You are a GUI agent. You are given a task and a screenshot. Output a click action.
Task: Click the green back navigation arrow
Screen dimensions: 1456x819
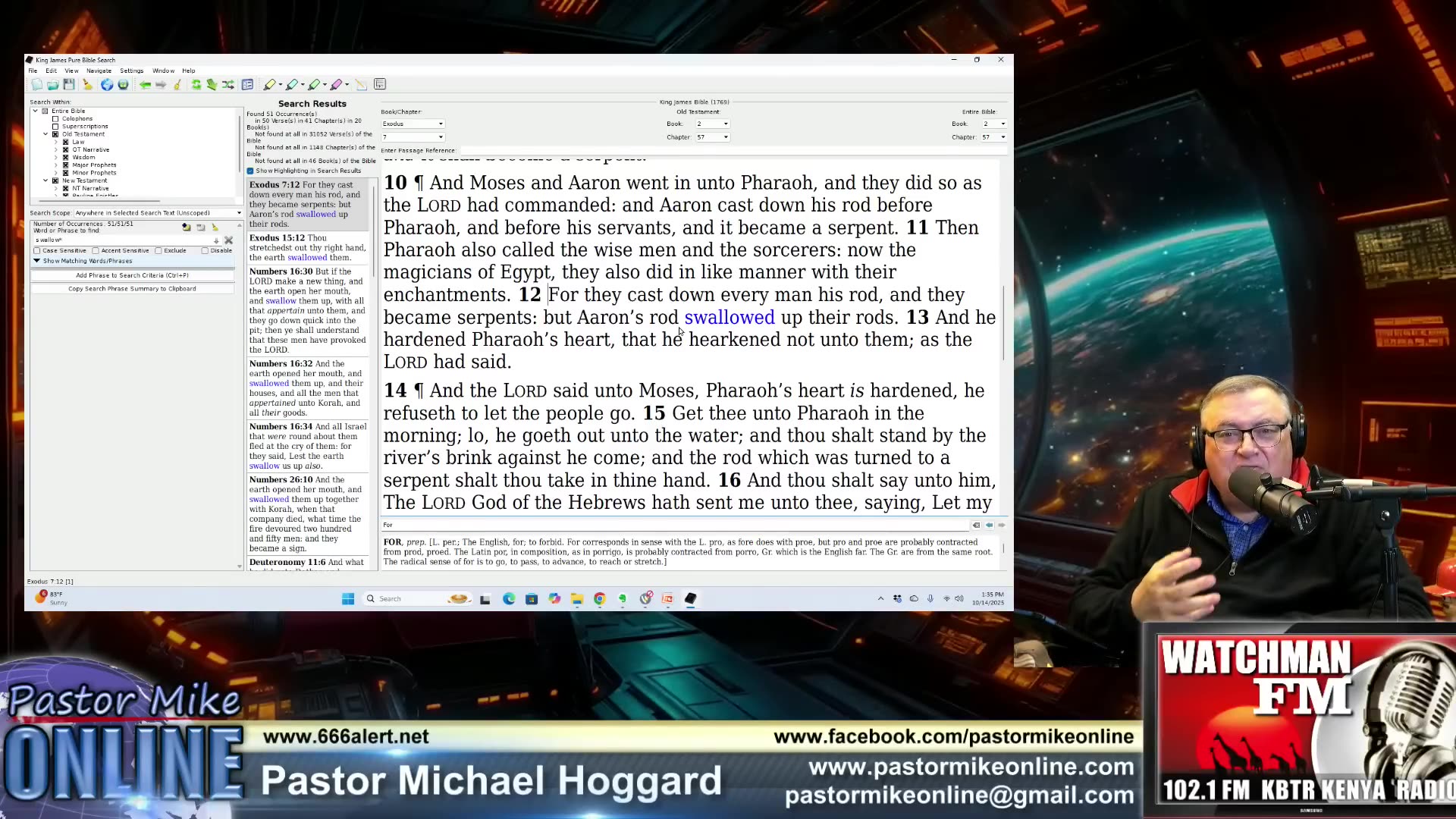pos(145,84)
